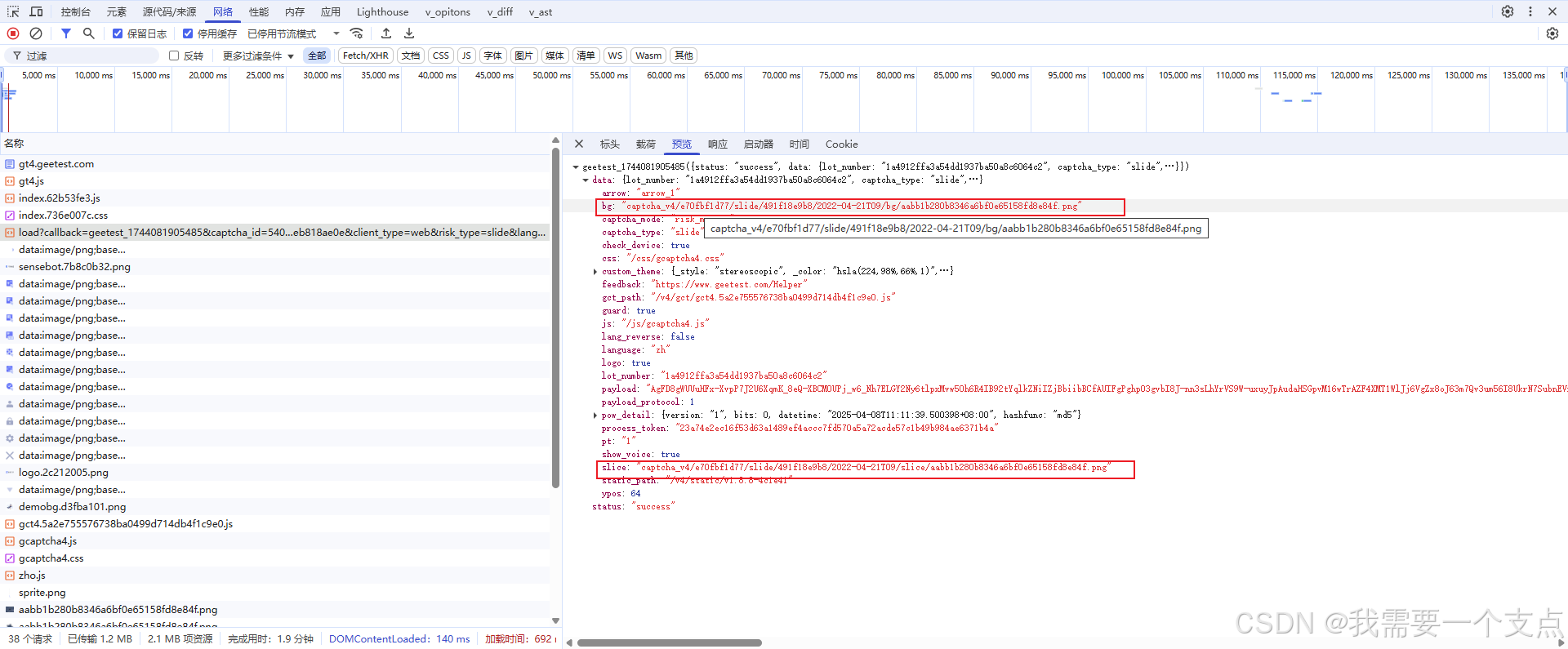
Task: Select the index.736e007c.css request
Action: (274, 216)
